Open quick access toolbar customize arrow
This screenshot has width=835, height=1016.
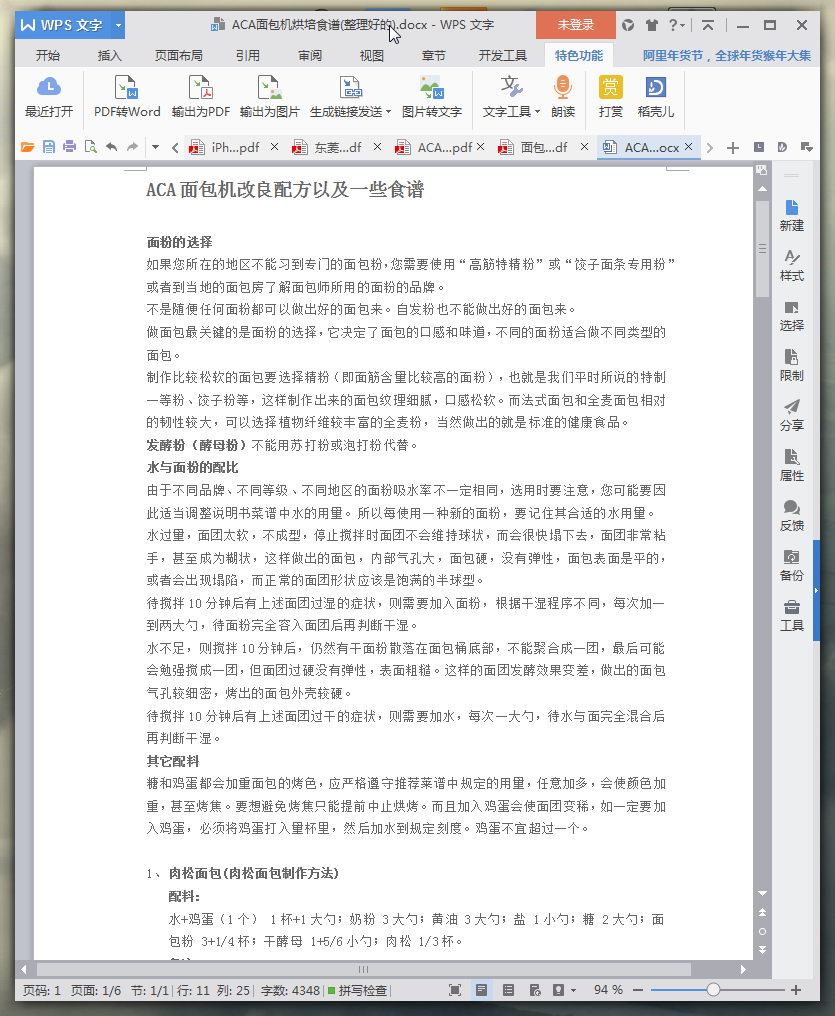[x=155, y=147]
